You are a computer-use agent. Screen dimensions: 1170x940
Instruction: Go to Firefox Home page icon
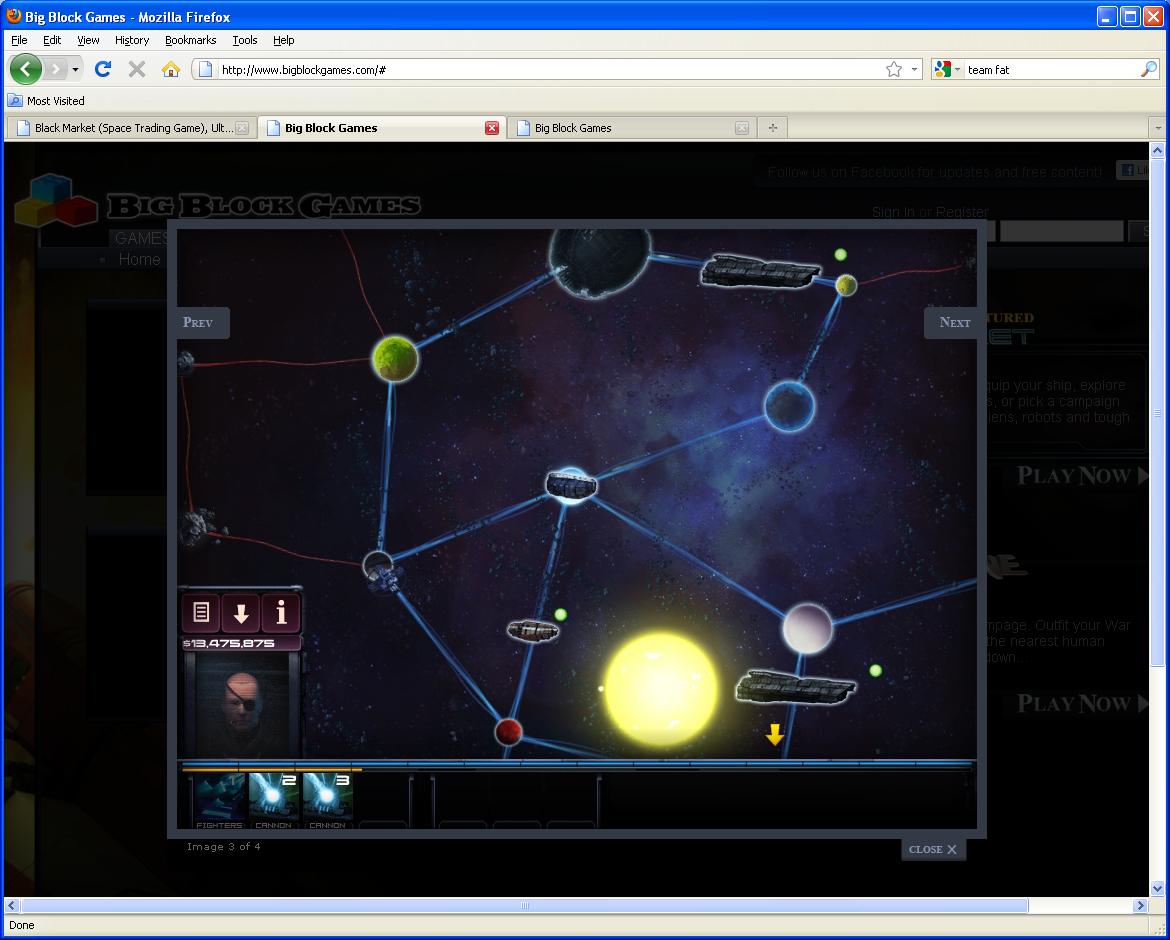[171, 69]
